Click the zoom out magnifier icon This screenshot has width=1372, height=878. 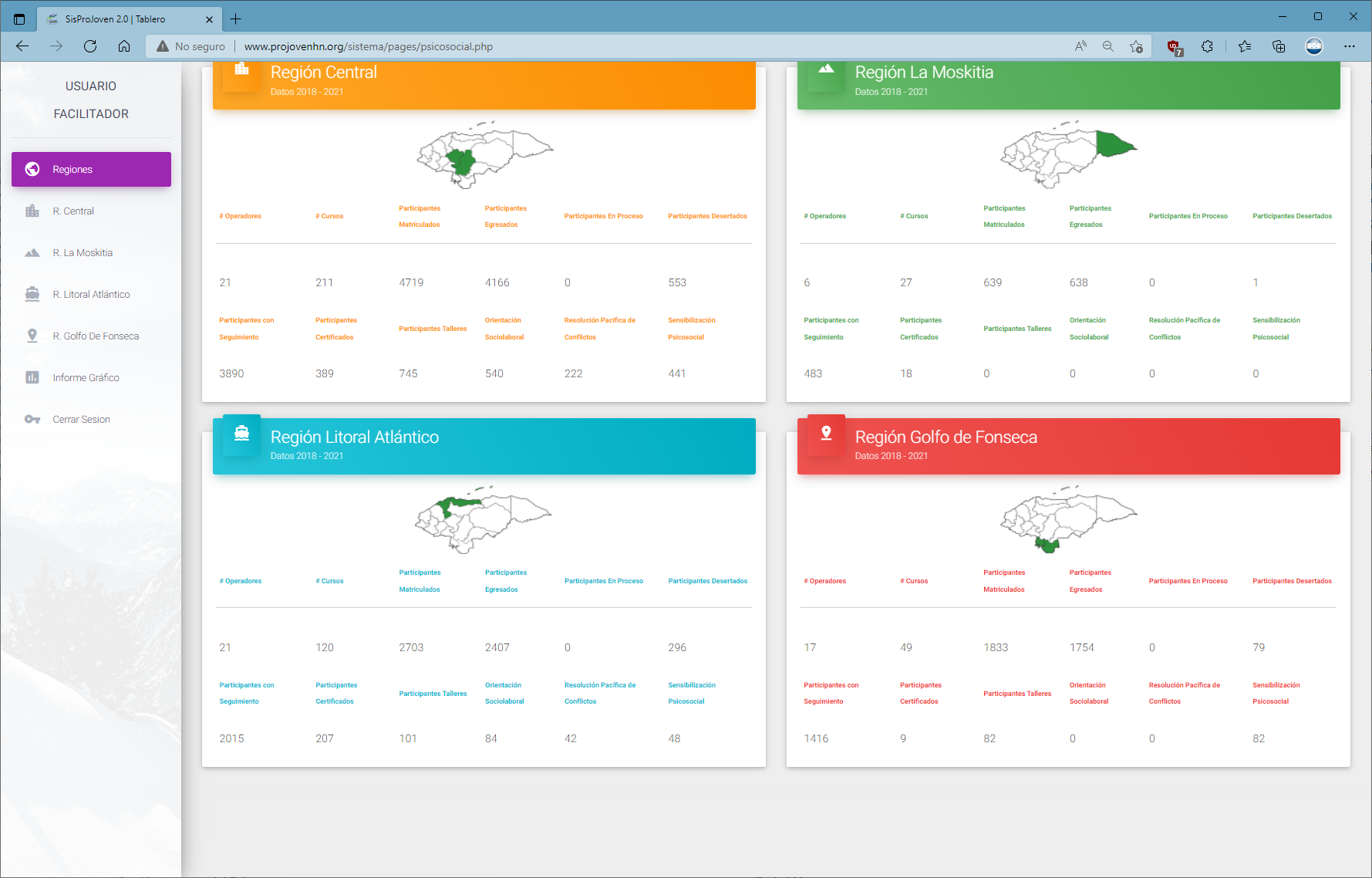pyautogui.click(x=1108, y=46)
